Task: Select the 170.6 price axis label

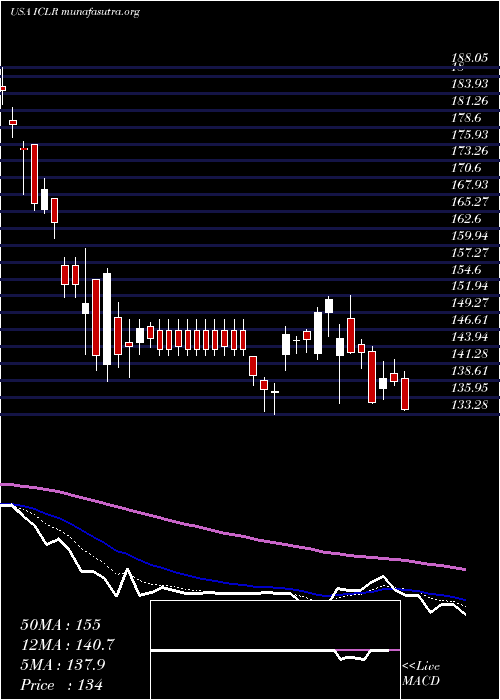Action: coord(467,168)
